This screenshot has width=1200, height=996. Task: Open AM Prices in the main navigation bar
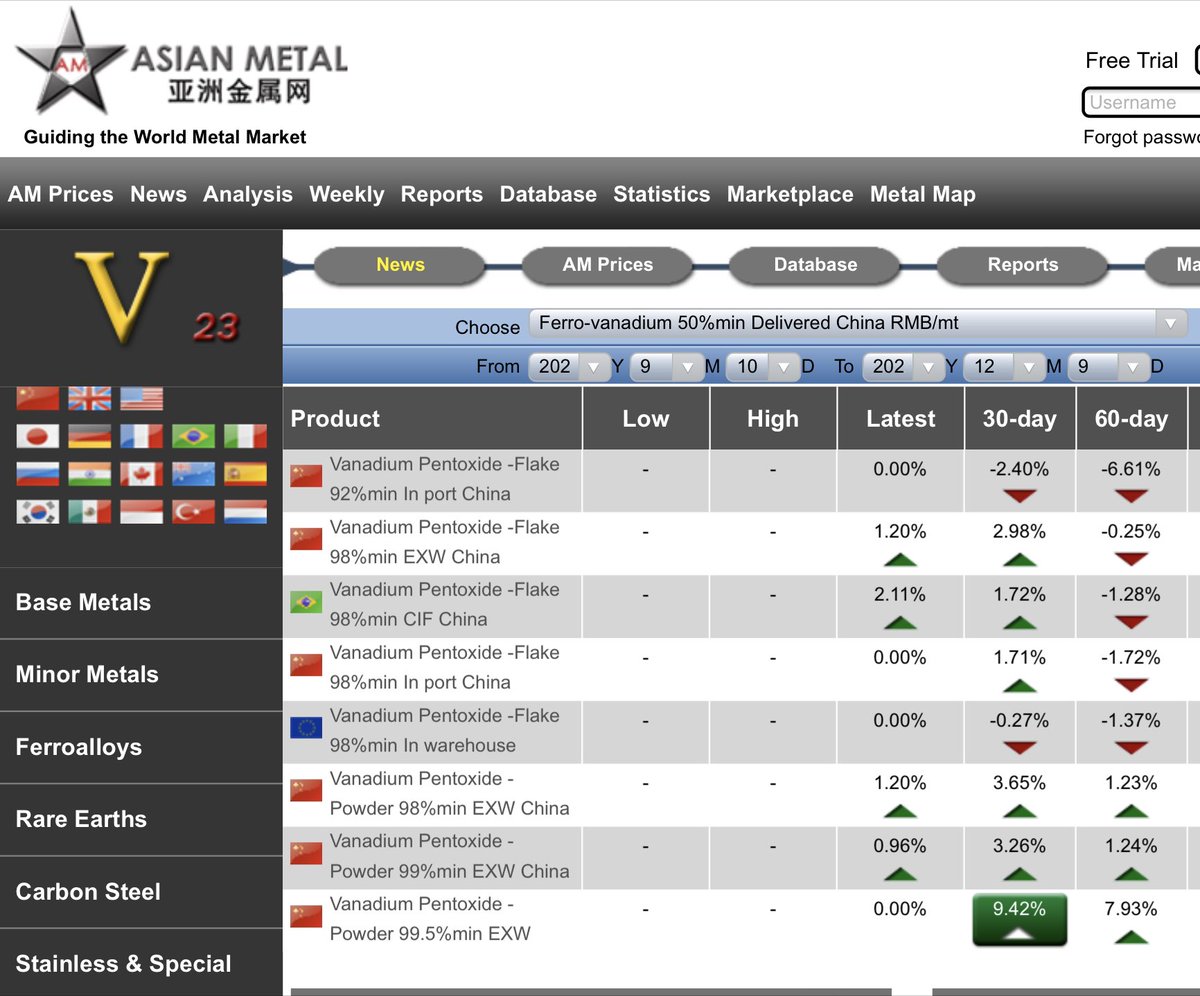coord(61,195)
